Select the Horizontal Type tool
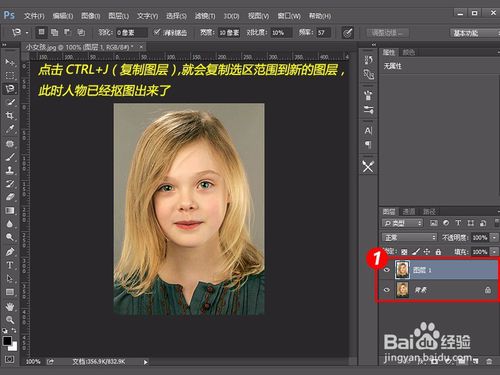This screenshot has height=375, width=500. tap(10, 265)
